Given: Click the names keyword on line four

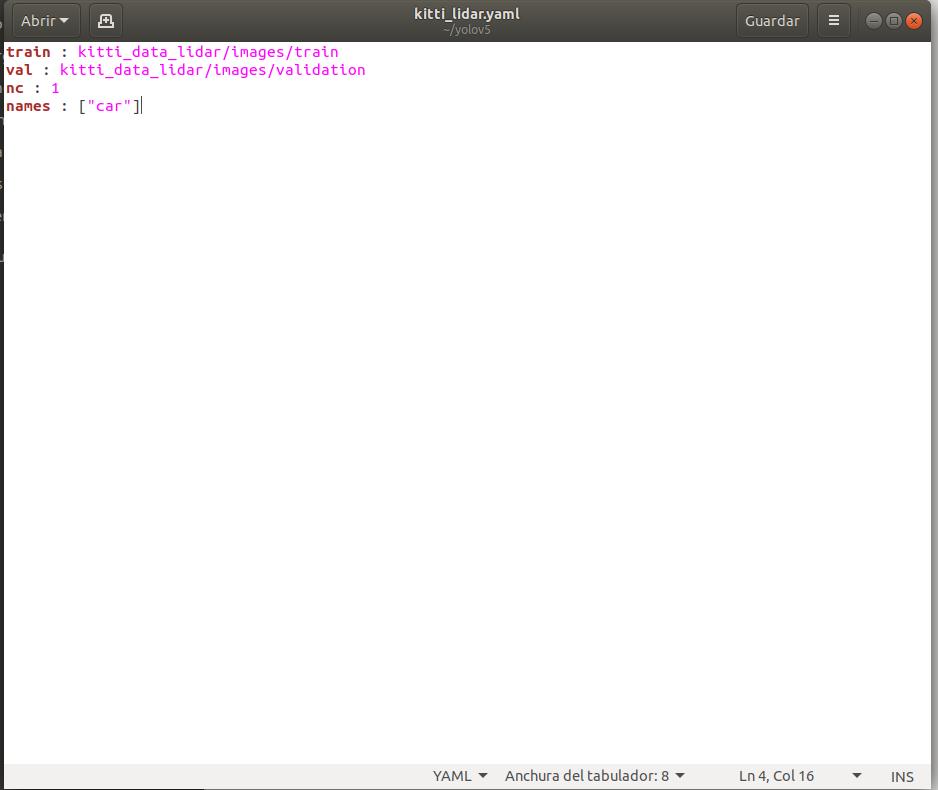Looking at the screenshot, I should tap(28, 106).
